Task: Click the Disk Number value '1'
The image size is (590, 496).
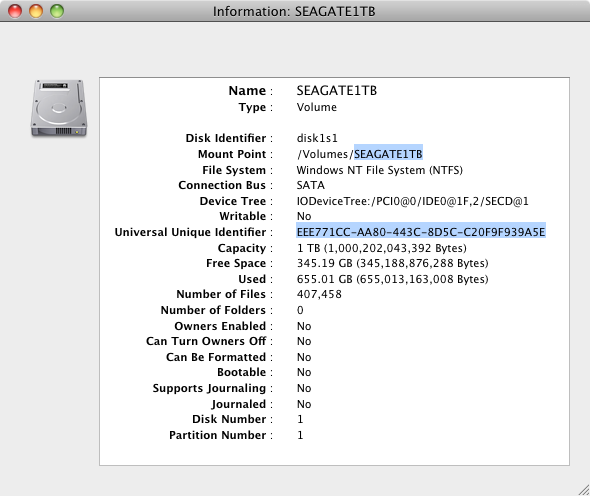Action: click(300, 419)
